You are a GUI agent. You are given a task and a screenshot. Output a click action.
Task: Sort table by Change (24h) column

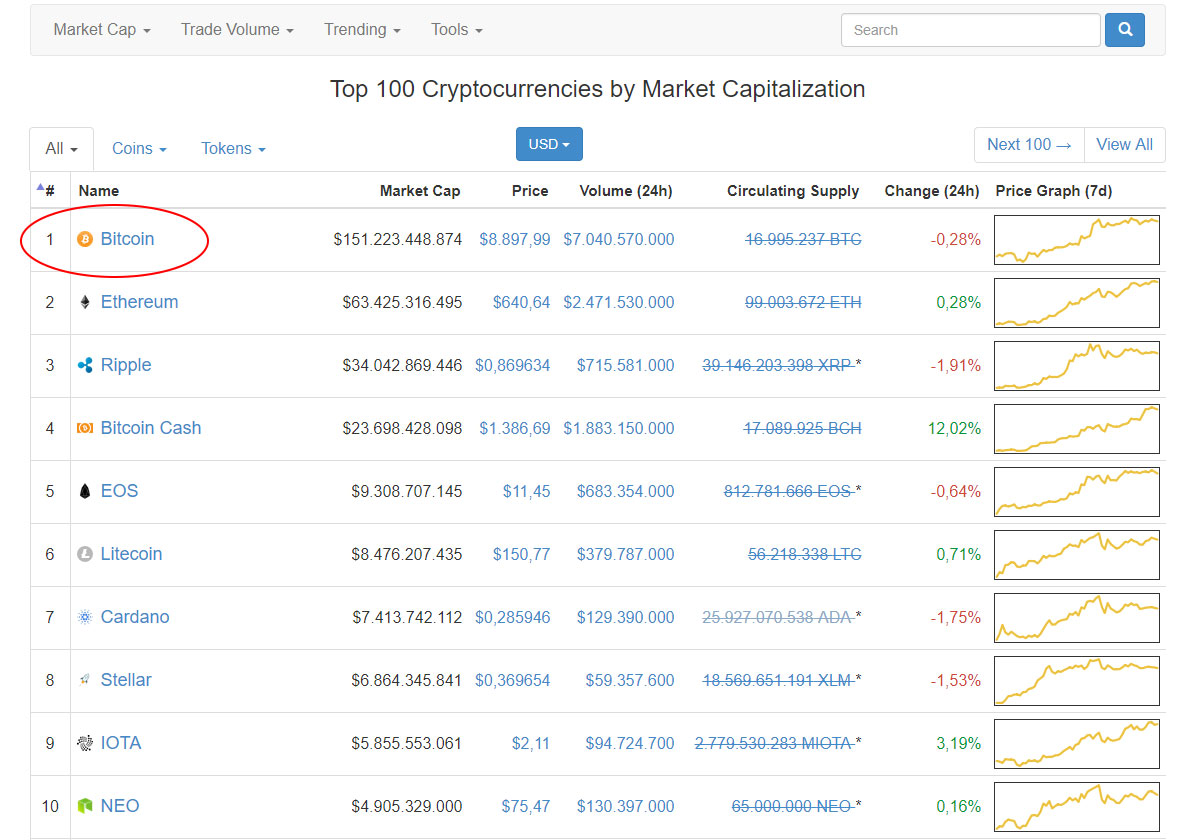point(931,191)
